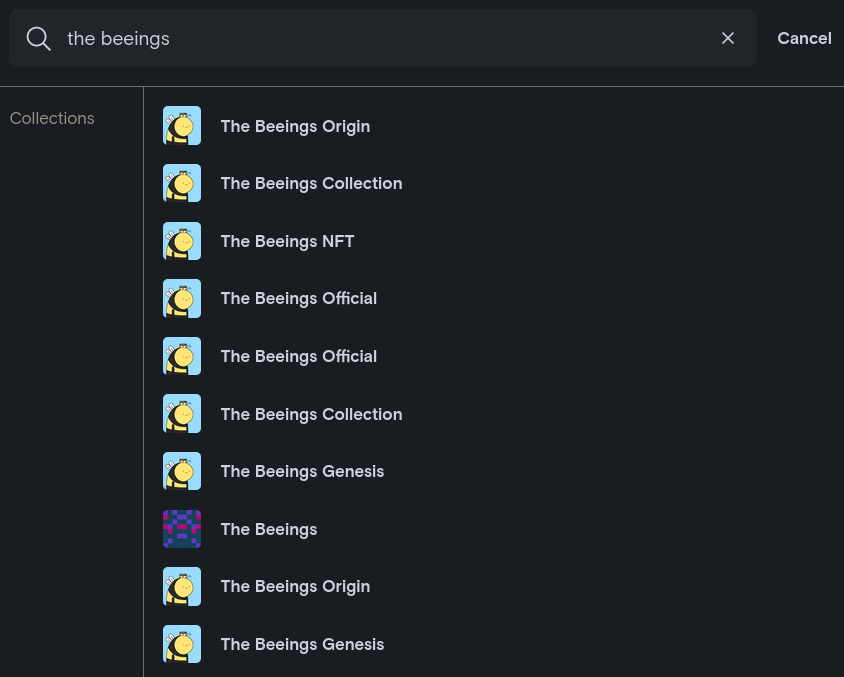Click the bee avatar of the first Beeings Collection result
The image size is (844, 677).
tap(182, 183)
